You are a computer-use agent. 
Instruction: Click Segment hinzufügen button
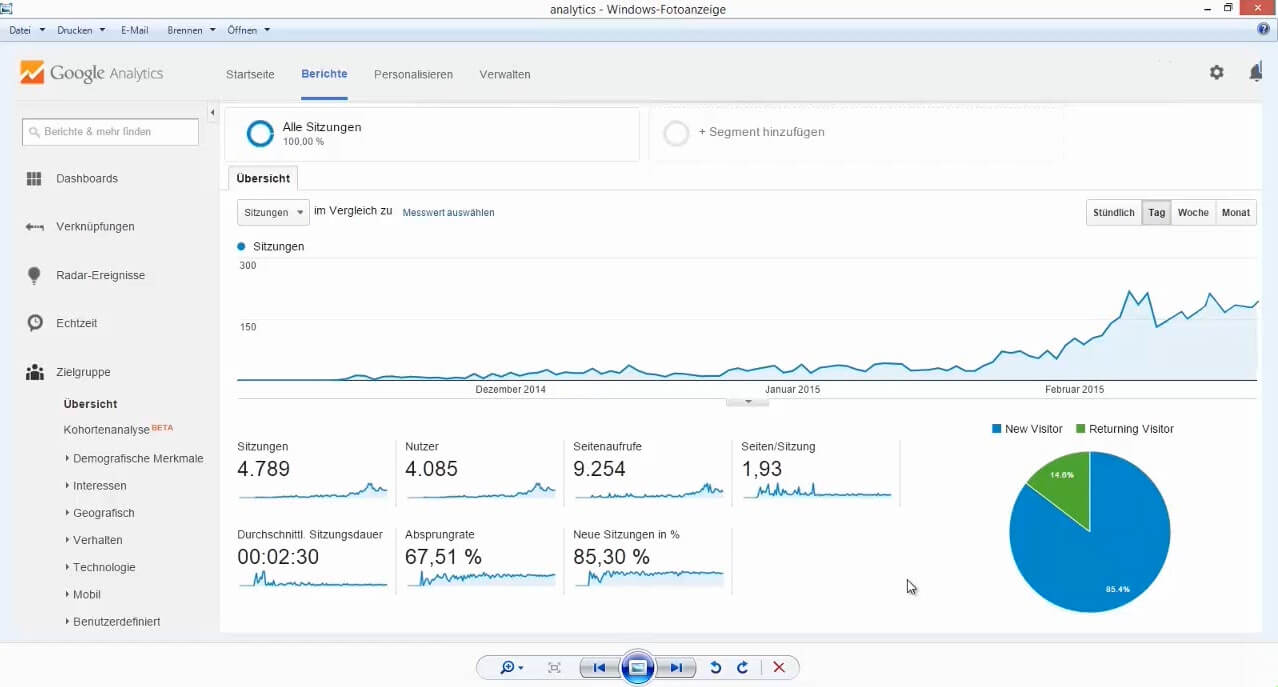pyautogui.click(x=761, y=132)
